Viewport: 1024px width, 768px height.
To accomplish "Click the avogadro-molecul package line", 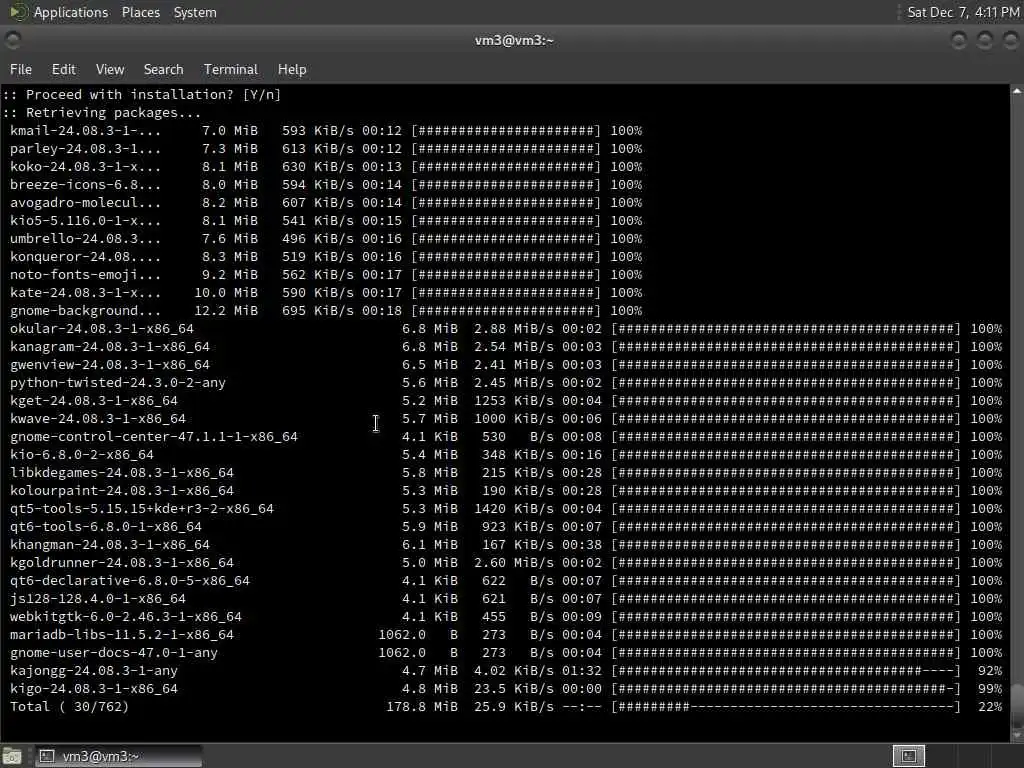I will tap(326, 202).
